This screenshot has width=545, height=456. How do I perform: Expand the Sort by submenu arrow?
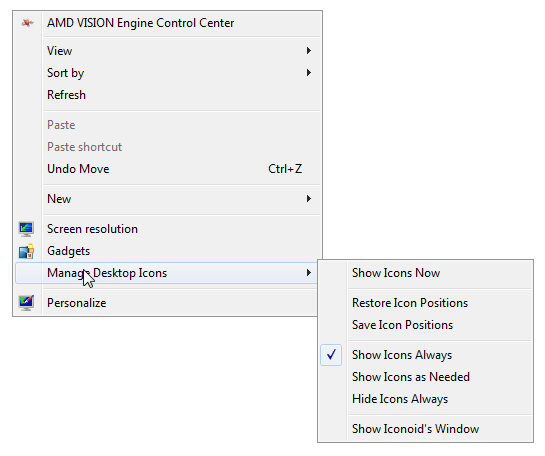coord(308,73)
